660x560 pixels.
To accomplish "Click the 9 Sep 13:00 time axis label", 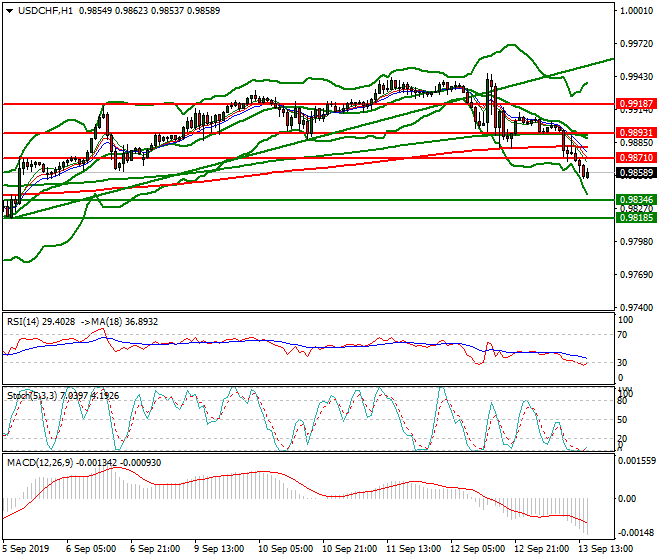I will coord(219,549).
